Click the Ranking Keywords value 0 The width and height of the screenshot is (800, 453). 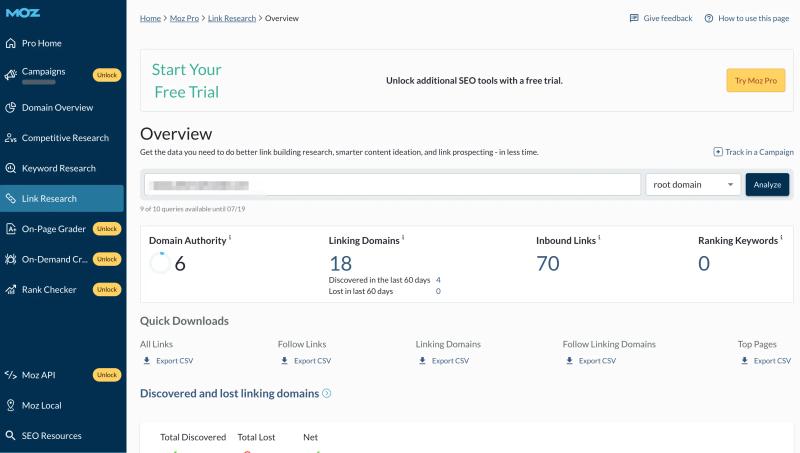[x=704, y=264]
